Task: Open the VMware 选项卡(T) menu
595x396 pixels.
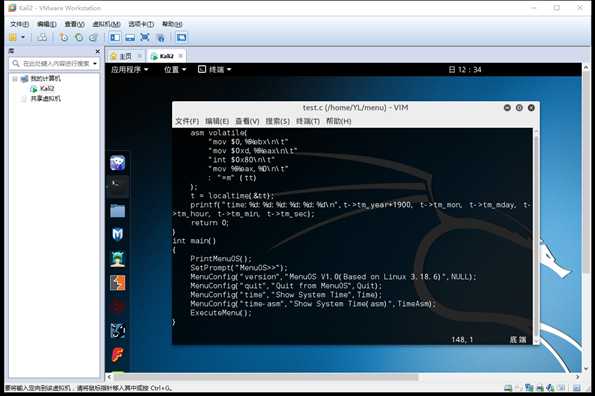Action: pos(141,24)
